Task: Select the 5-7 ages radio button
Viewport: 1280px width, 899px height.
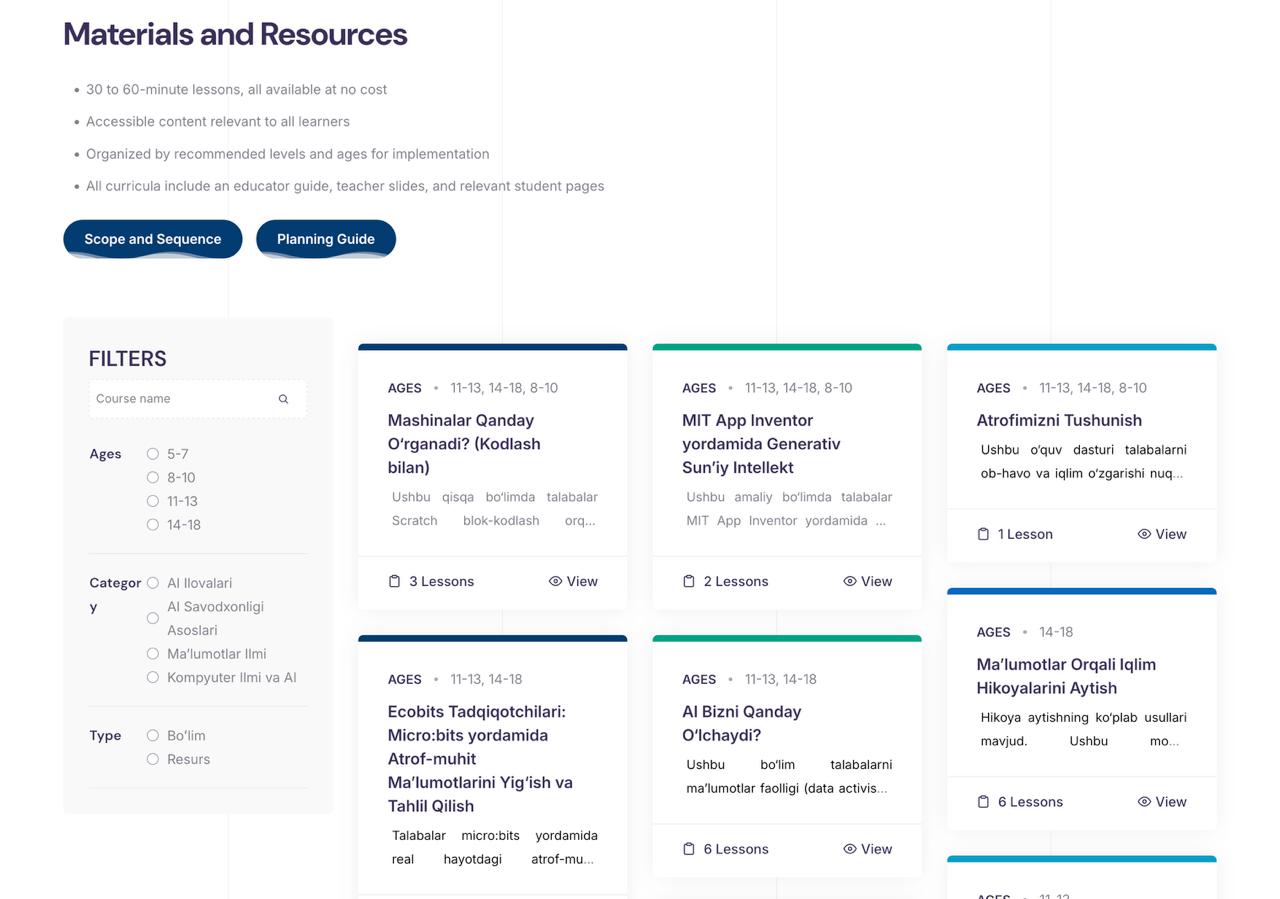Action: 153,454
